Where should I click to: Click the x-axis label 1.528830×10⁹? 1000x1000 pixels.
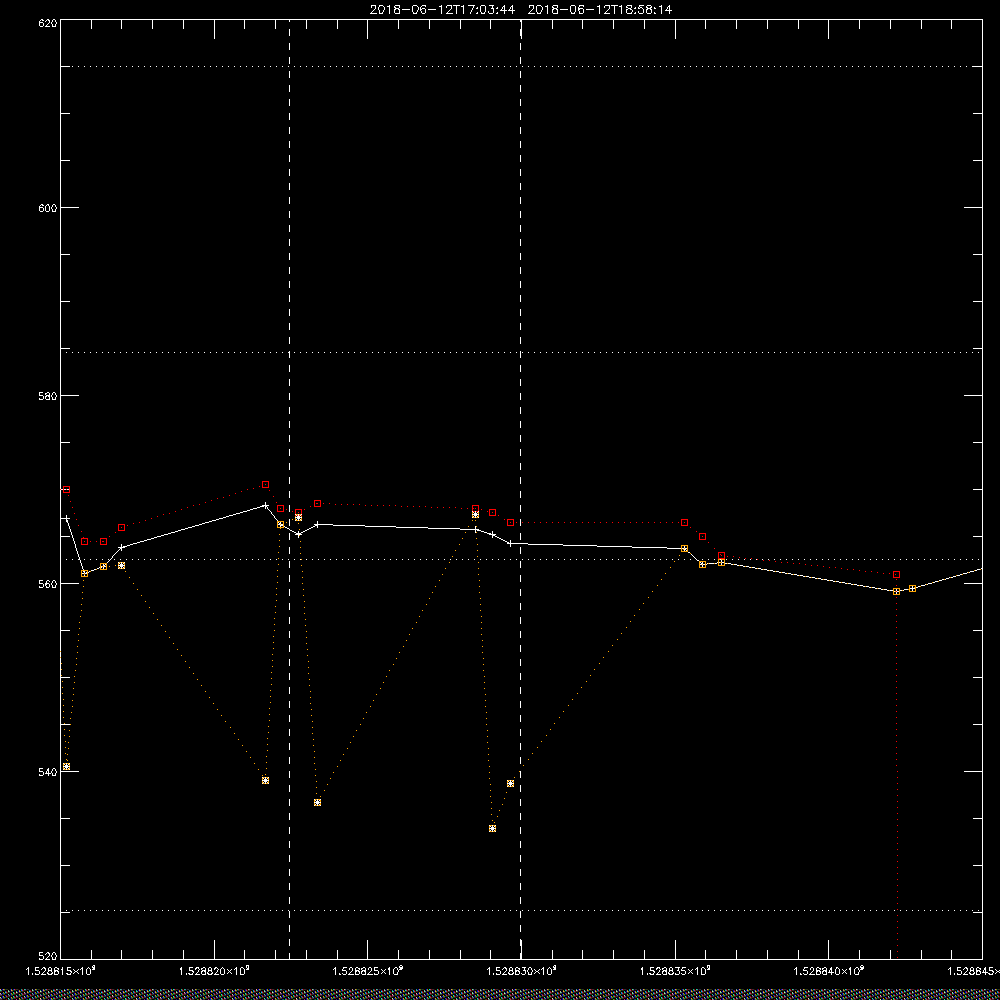pos(521,971)
